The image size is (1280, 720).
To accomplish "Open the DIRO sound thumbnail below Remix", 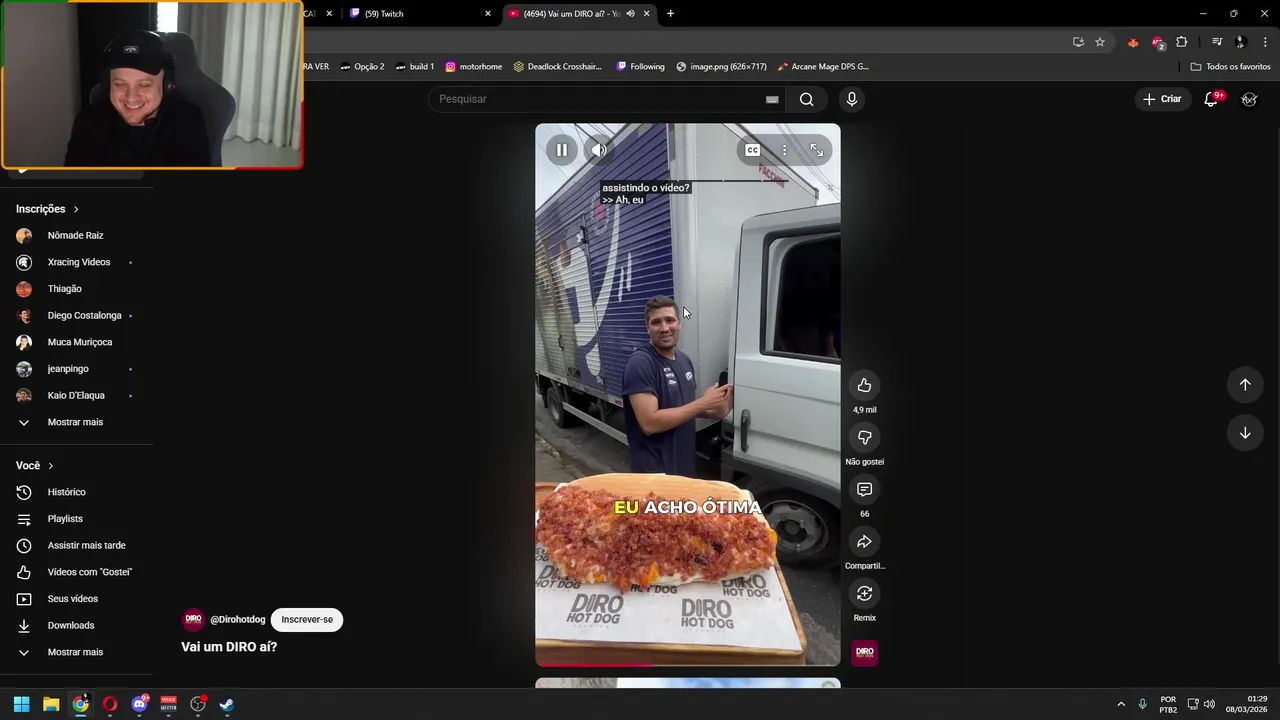I will coord(864,652).
